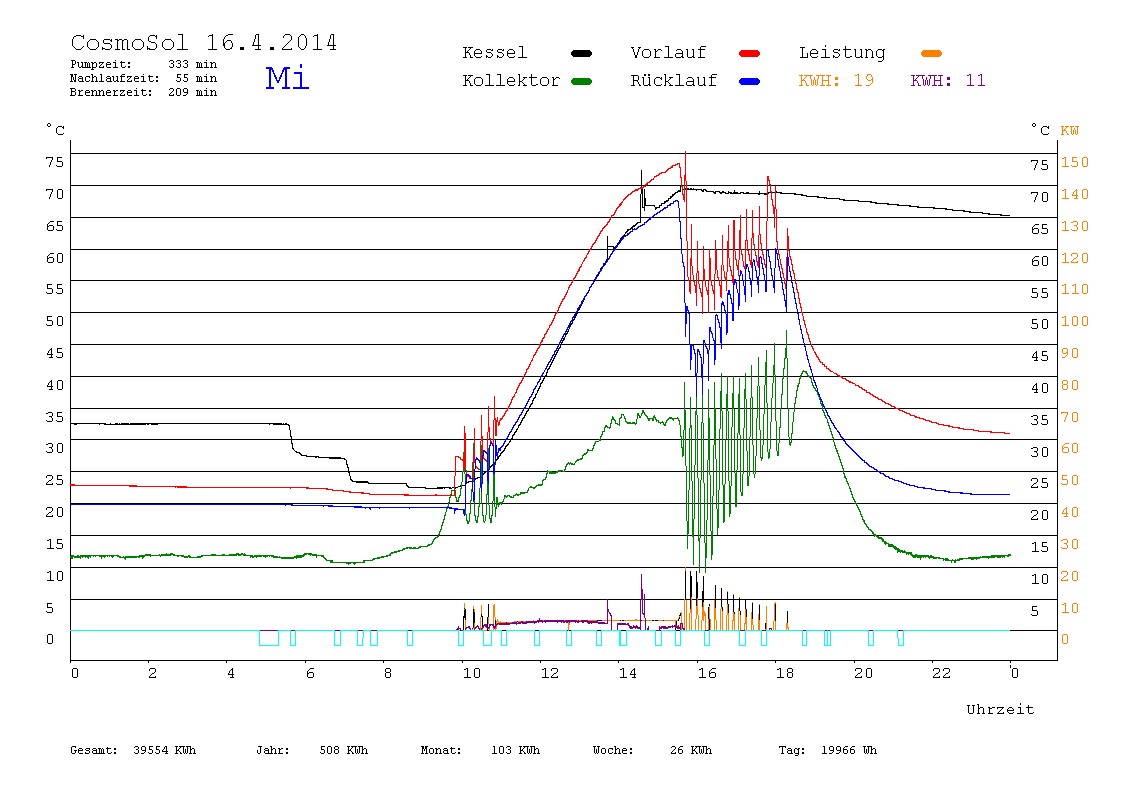Click hour 8 on the Uhrzeit axis
1148x812 pixels.
point(388,673)
